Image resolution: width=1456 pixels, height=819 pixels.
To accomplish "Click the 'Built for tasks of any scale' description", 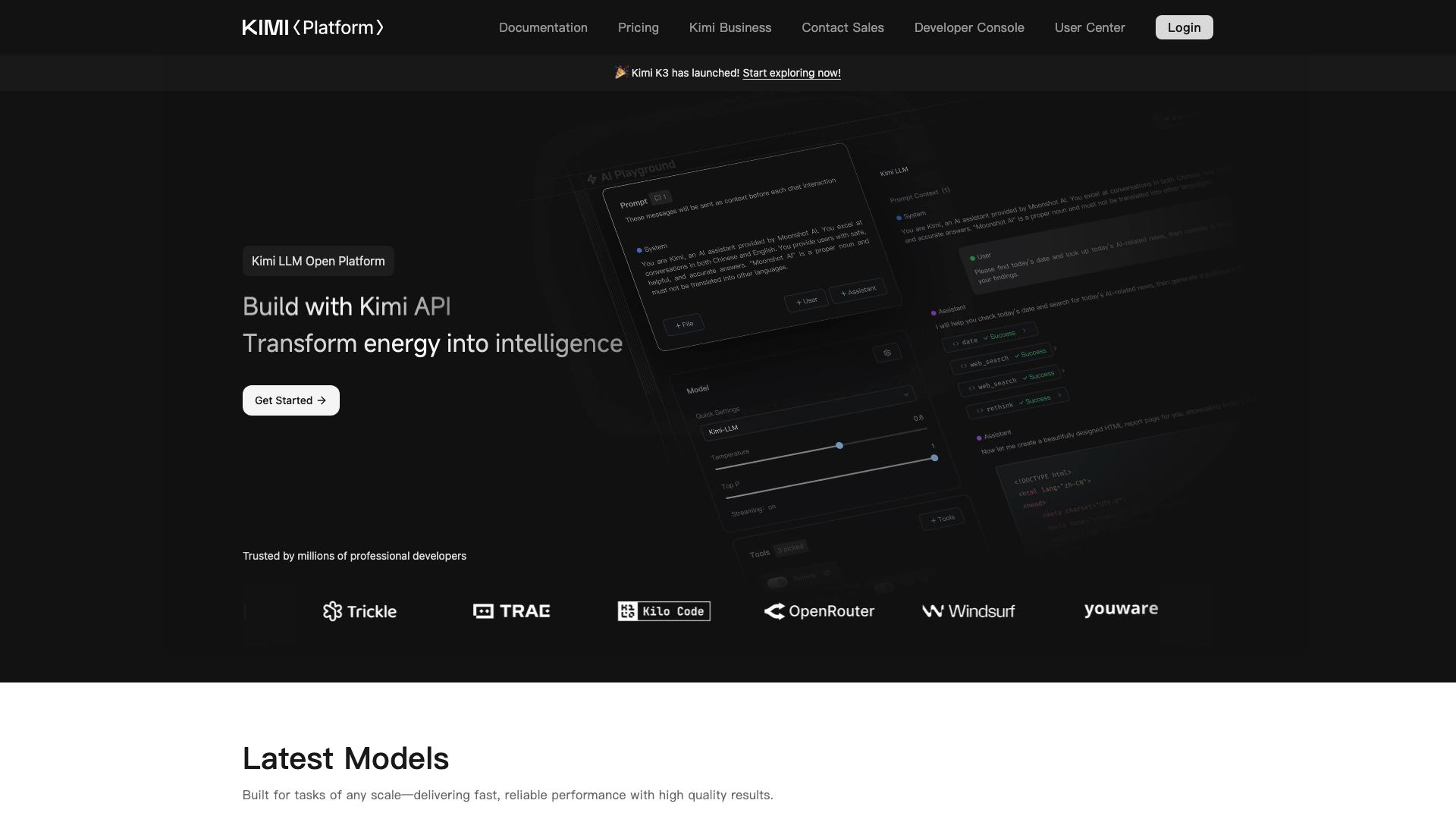I will click(507, 795).
